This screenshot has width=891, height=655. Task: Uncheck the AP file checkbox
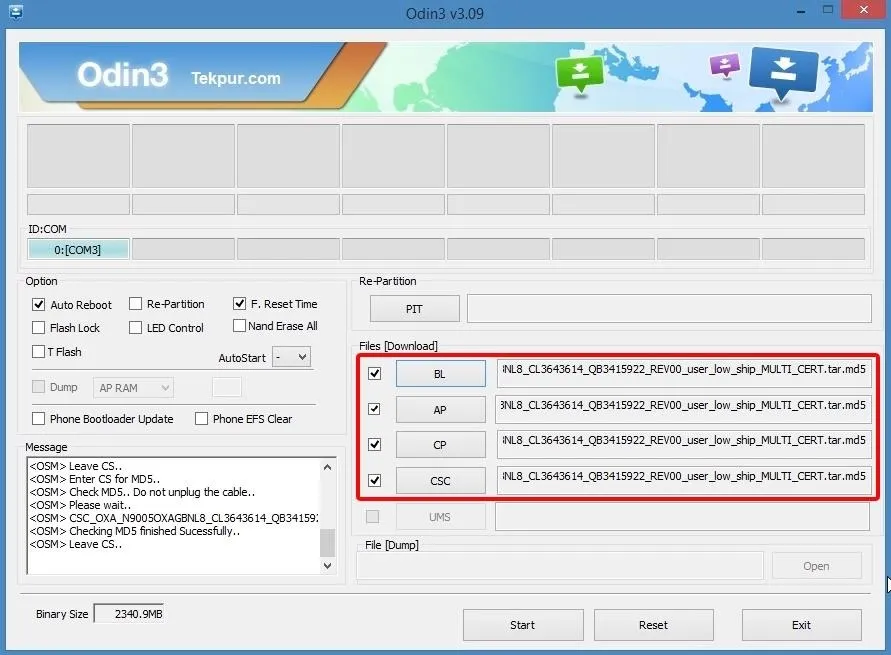coord(374,409)
